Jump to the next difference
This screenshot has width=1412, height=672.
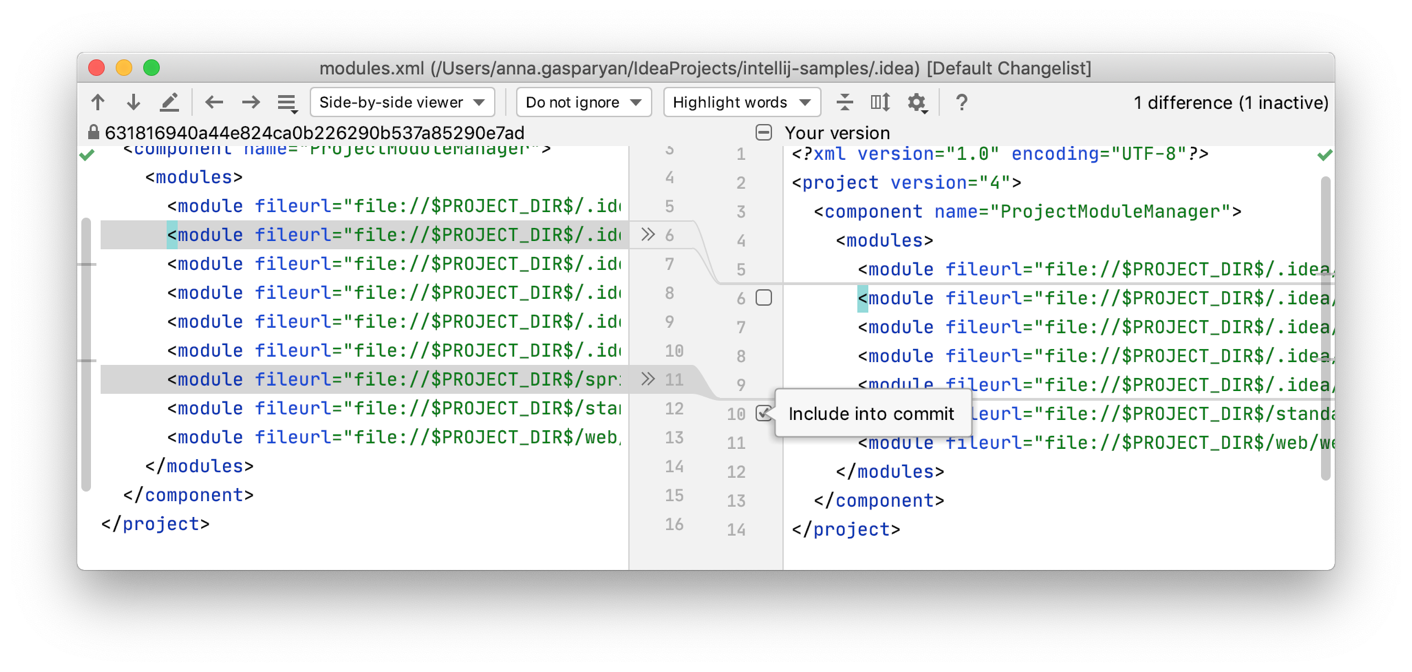click(x=133, y=102)
